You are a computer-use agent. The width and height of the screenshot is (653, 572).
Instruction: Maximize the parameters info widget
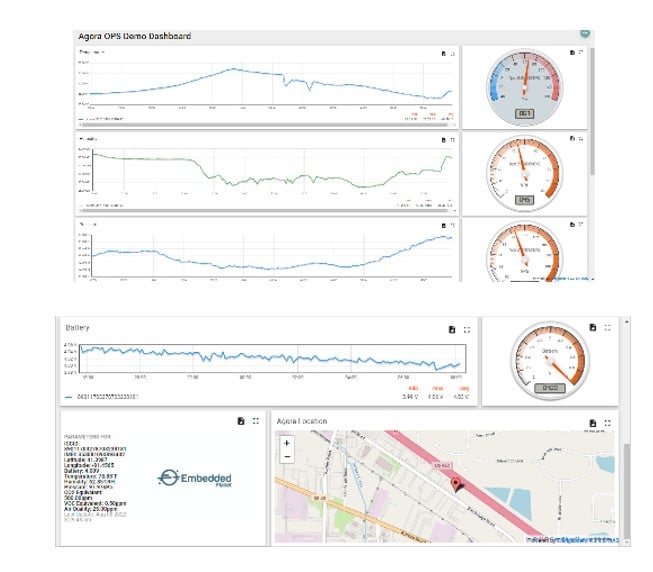tap(256, 421)
